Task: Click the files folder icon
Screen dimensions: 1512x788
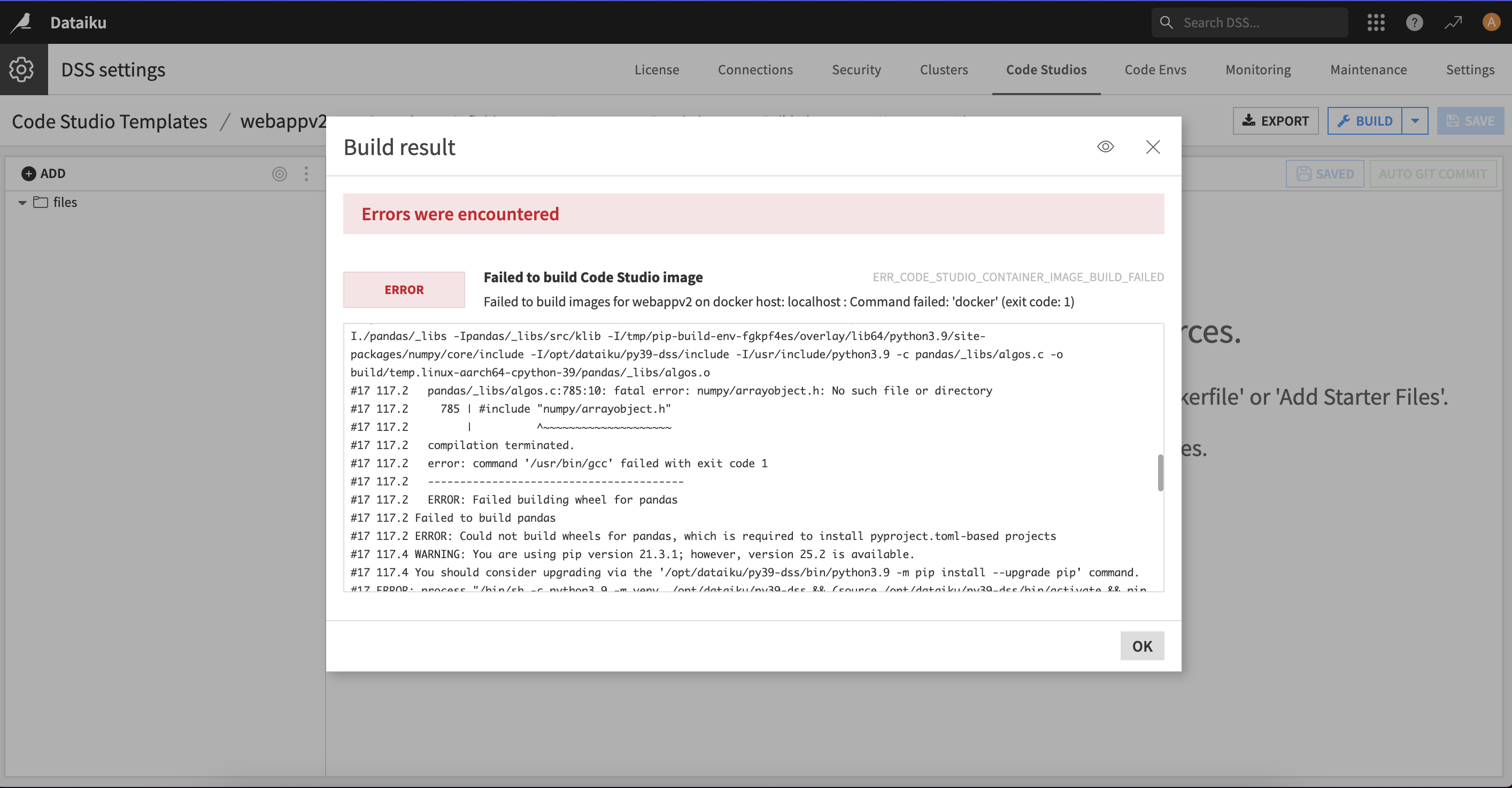Action: click(x=41, y=203)
